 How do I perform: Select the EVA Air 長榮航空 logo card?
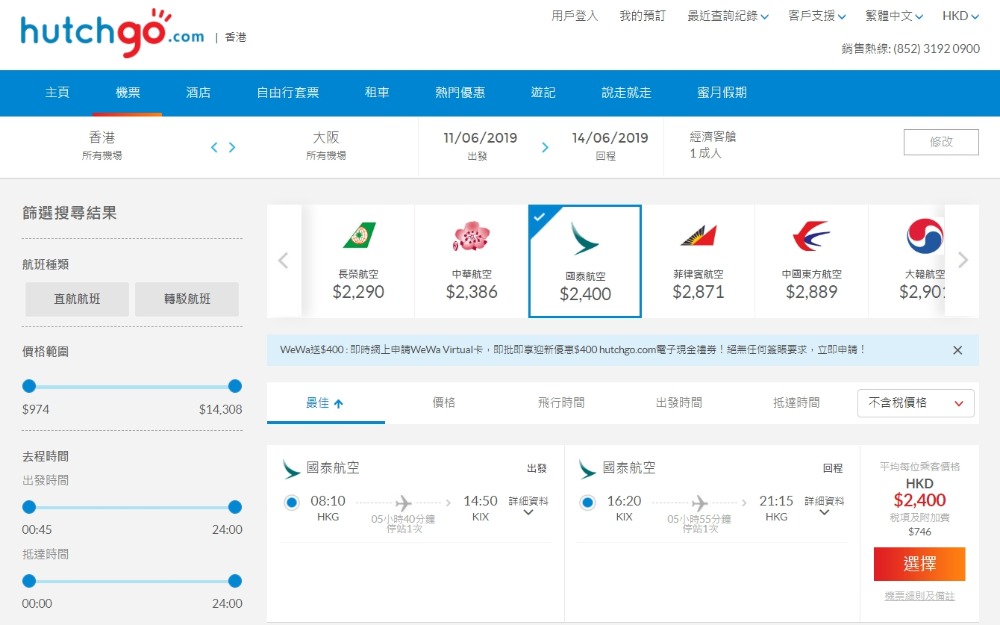358,261
